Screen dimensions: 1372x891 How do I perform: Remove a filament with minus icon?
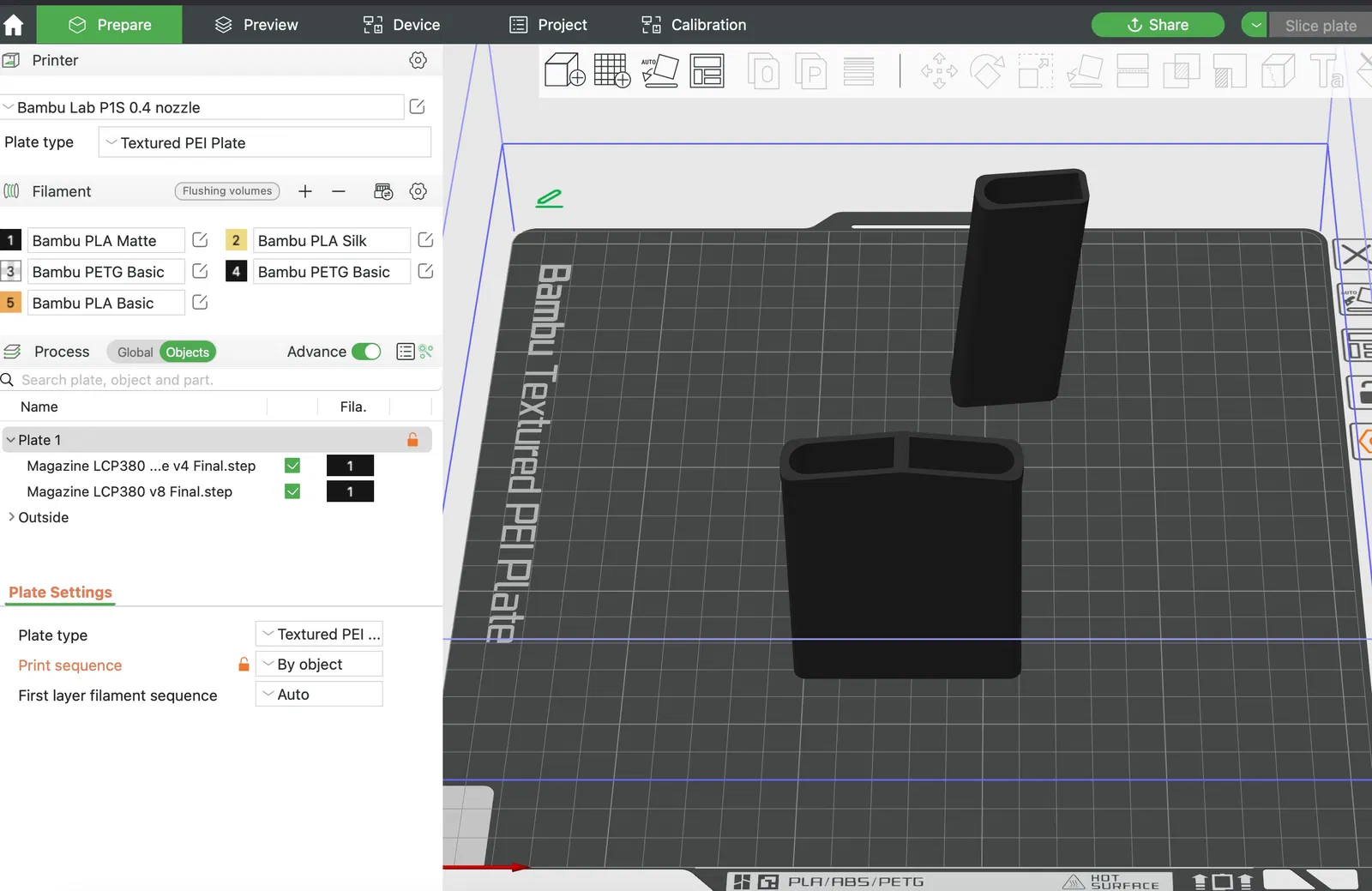click(339, 191)
